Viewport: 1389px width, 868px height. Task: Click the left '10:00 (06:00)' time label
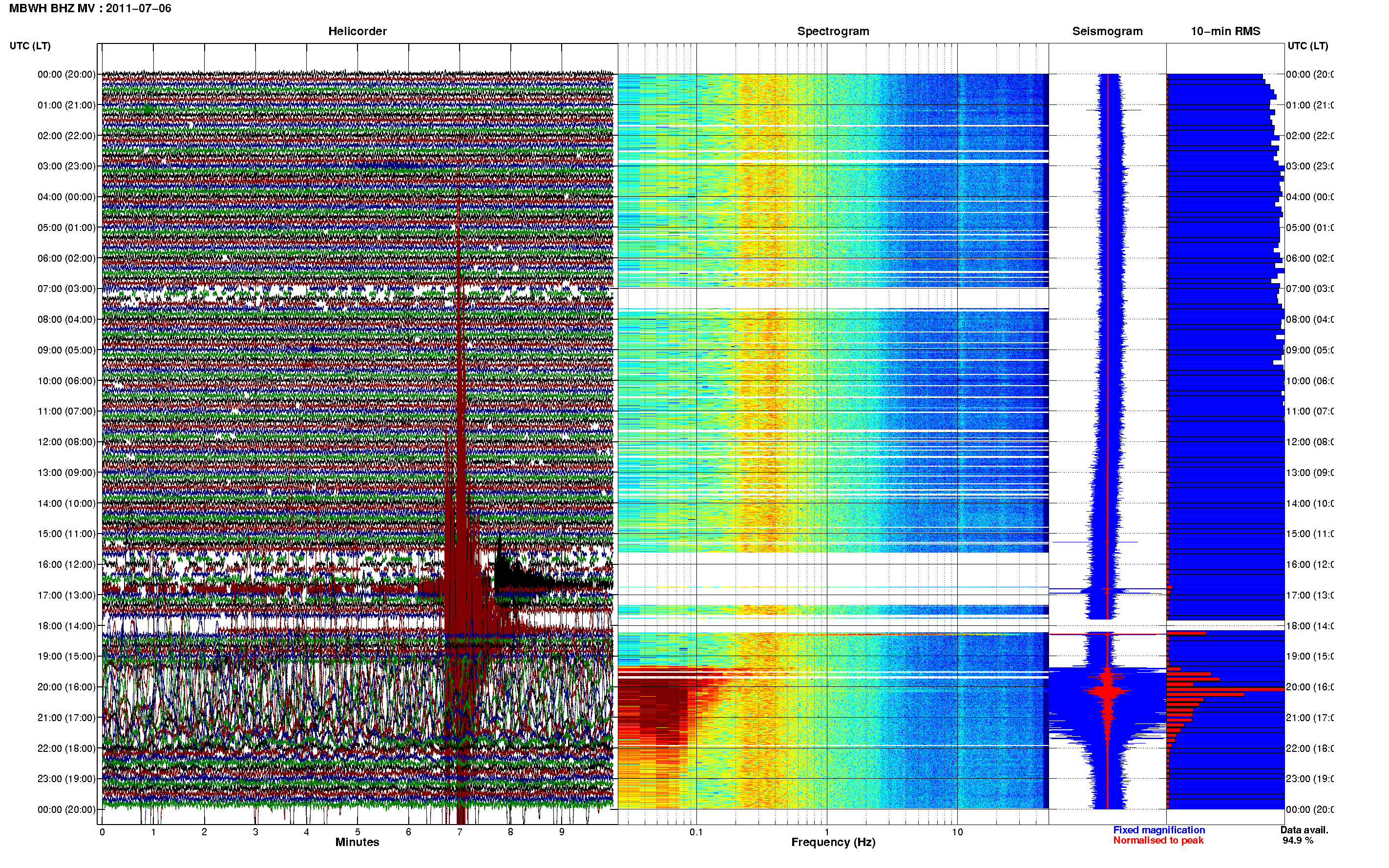(66, 381)
